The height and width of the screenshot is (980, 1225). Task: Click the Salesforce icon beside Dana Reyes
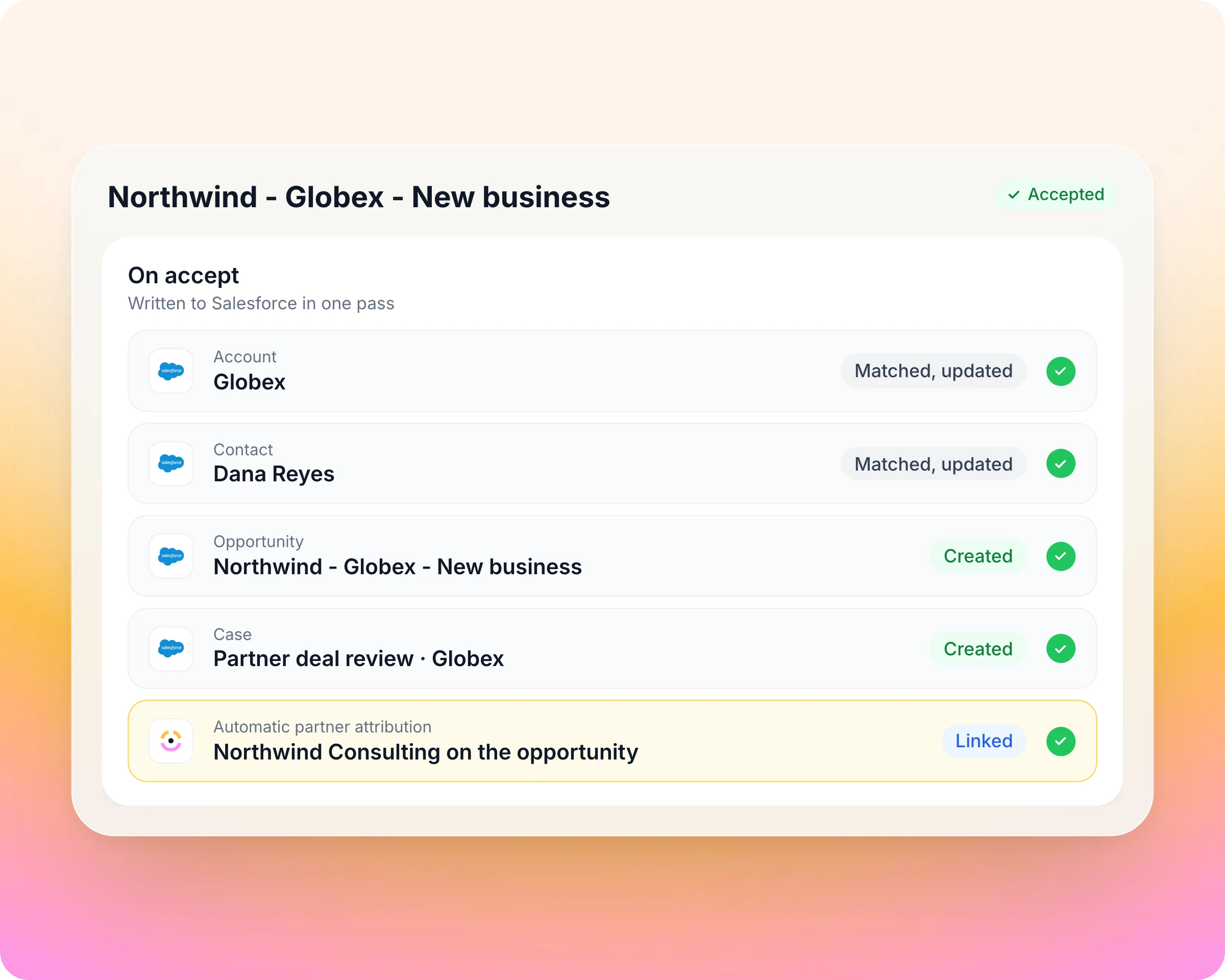tap(171, 463)
